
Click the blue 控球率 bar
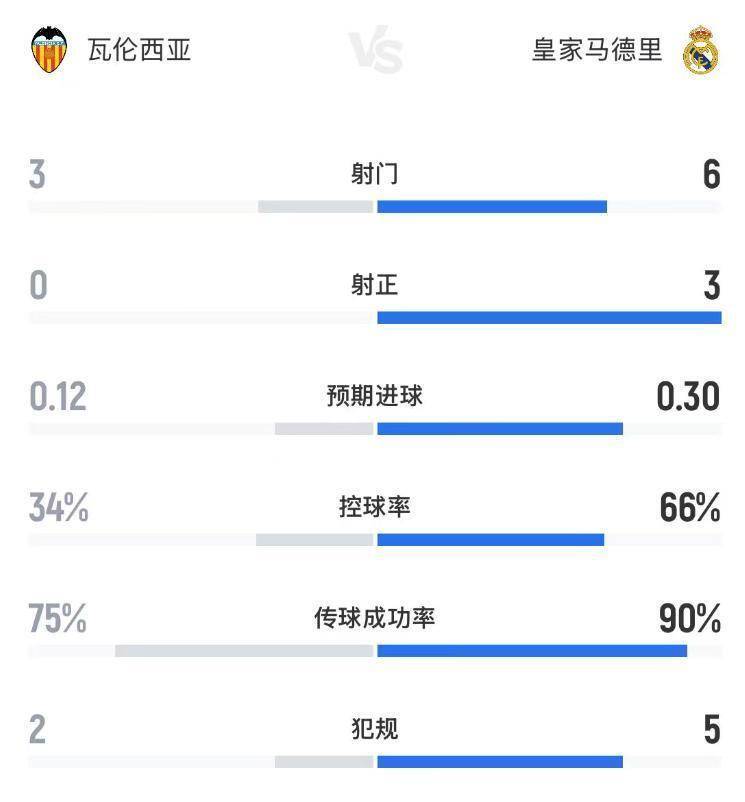(x=490, y=540)
